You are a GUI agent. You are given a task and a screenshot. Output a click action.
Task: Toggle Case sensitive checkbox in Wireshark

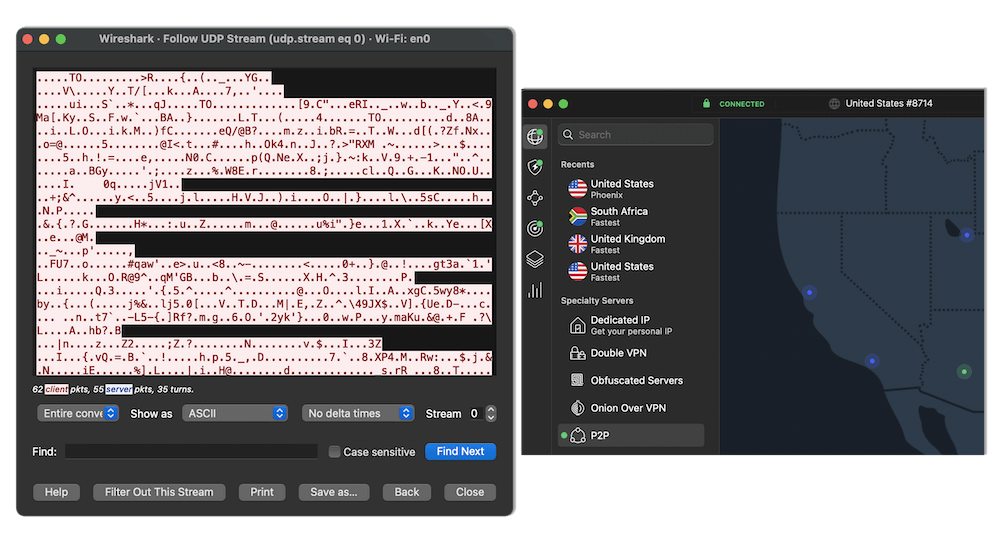pyautogui.click(x=334, y=452)
